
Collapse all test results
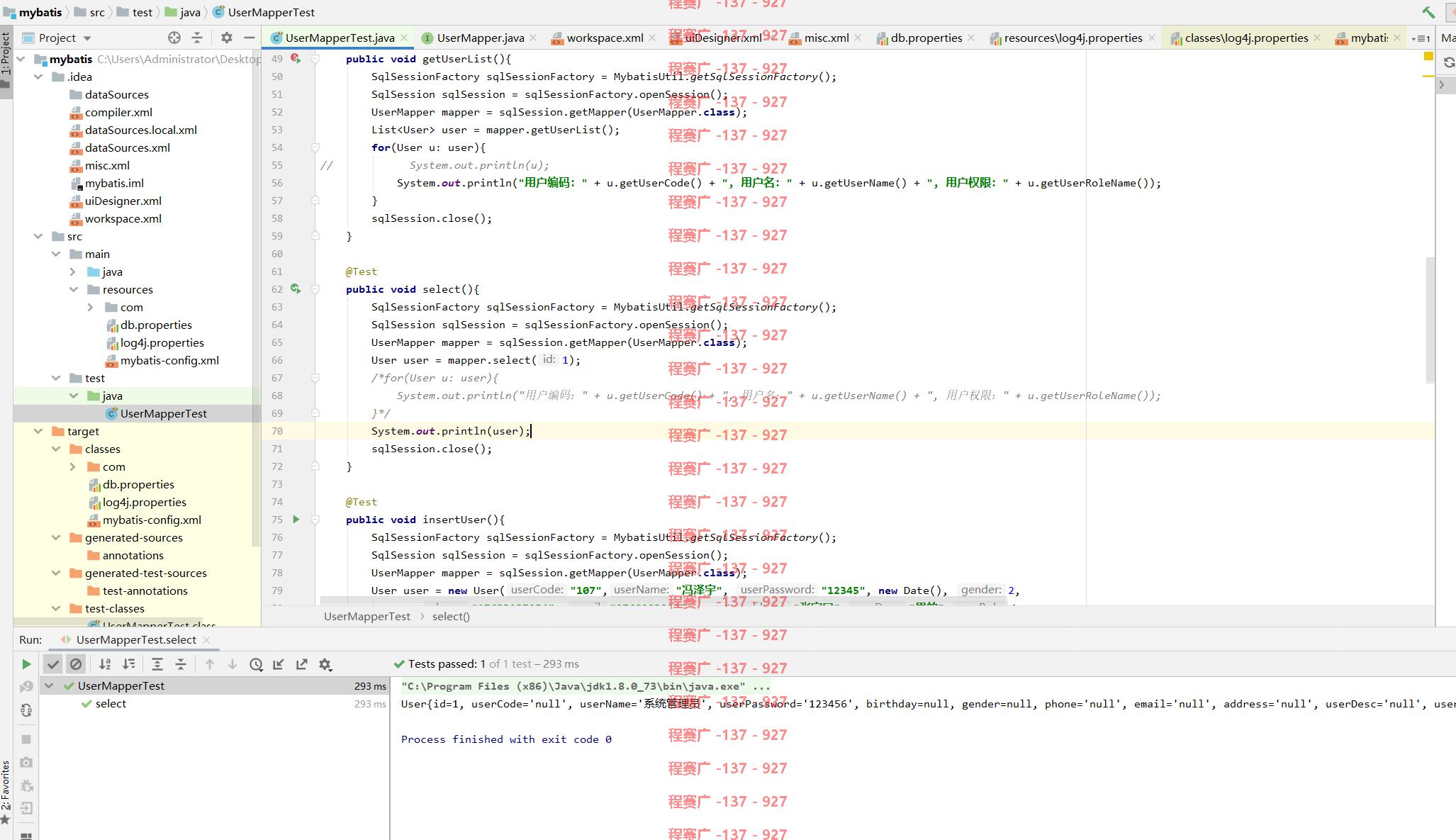181,664
